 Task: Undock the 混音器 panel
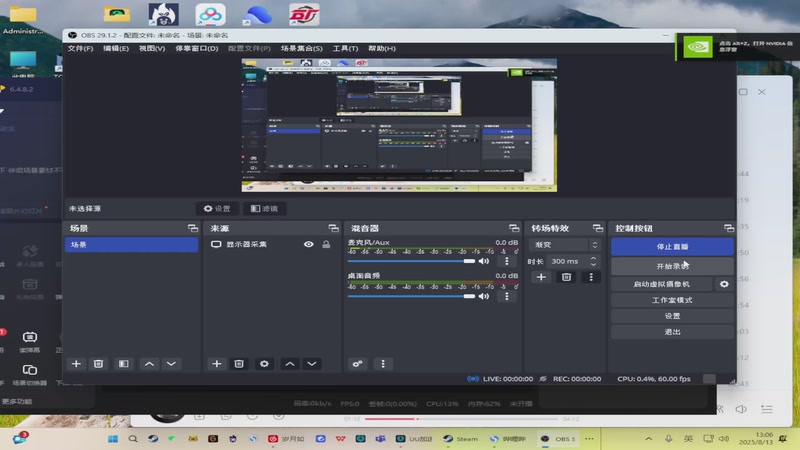coord(514,228)
